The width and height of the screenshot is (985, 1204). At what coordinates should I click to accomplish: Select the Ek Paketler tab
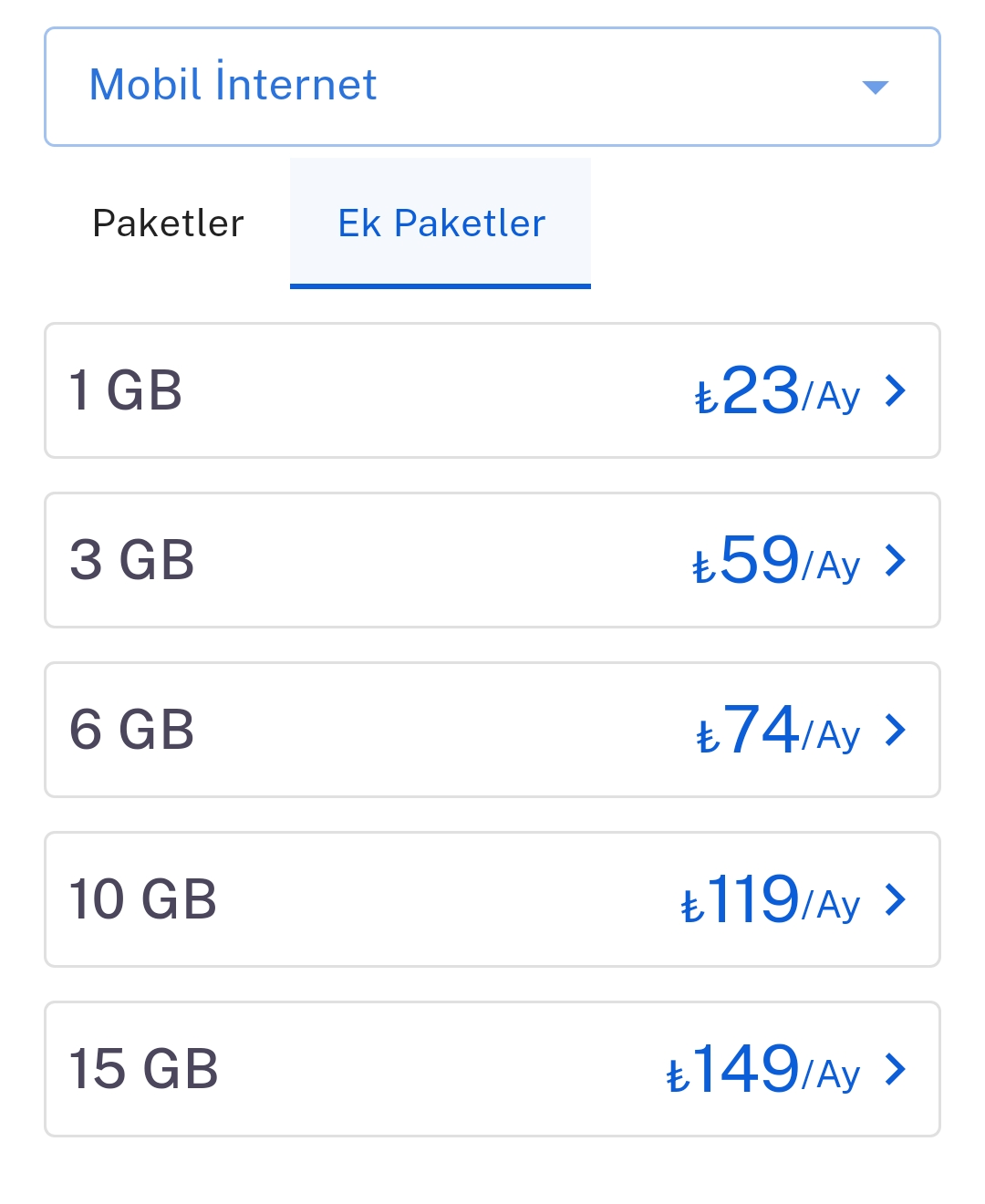(x=441, y=223)
